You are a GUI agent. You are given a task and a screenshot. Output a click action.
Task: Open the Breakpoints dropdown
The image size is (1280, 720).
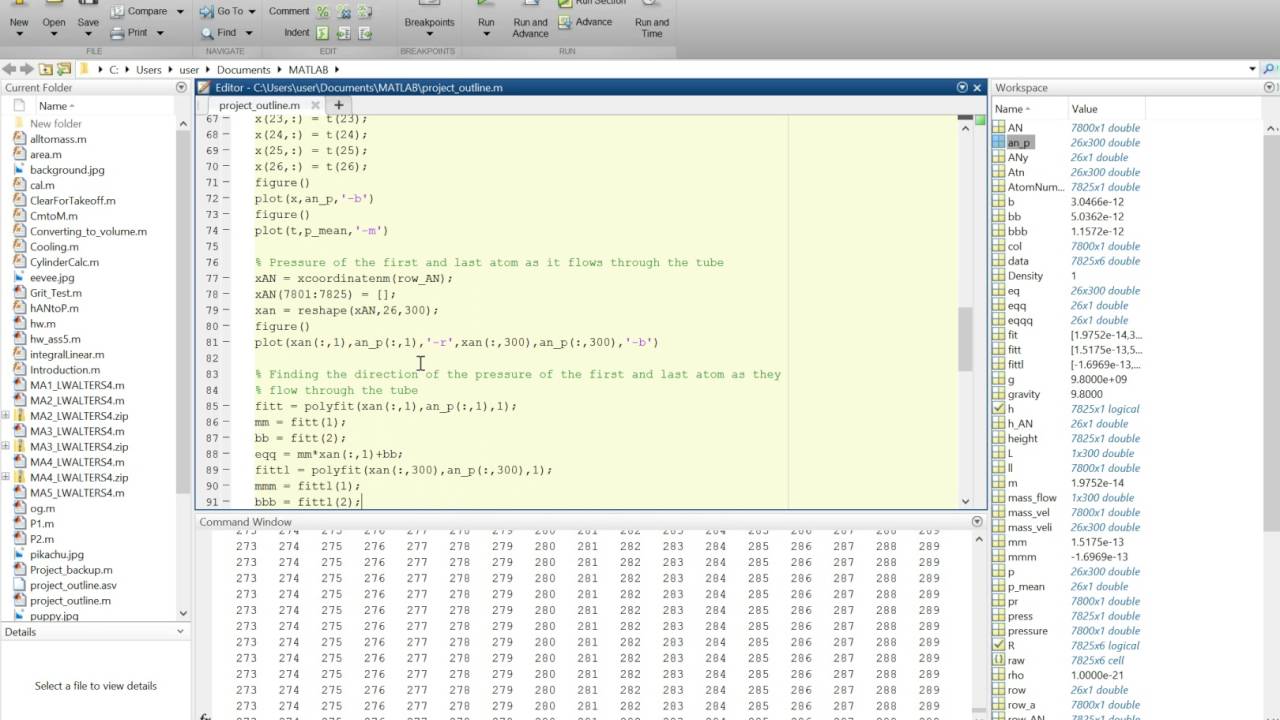point(429,36)
